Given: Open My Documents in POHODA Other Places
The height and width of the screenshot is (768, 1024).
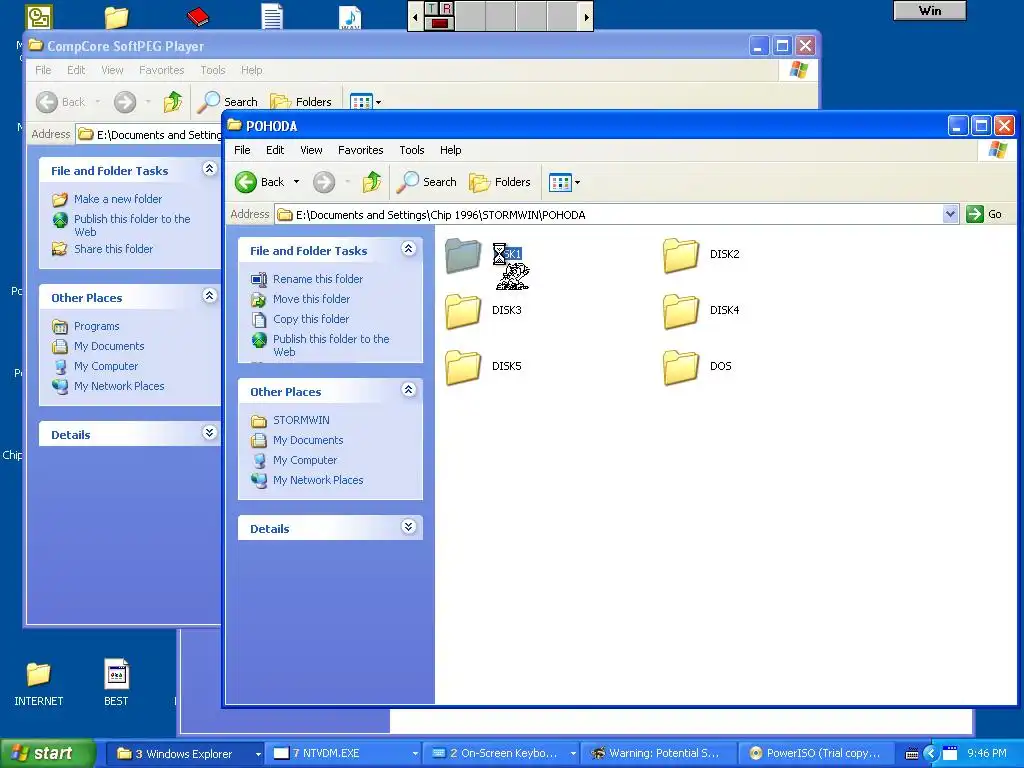Looking at the screenshot, I should click(308, 440).
